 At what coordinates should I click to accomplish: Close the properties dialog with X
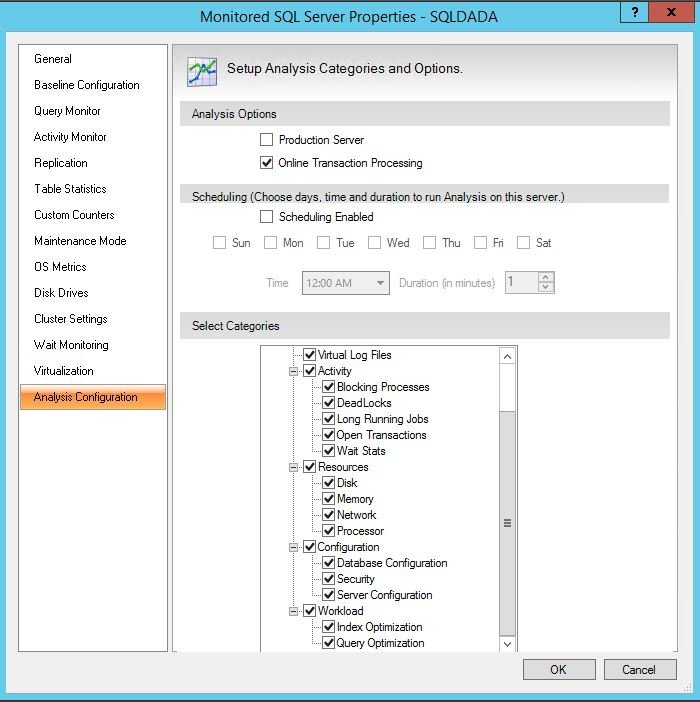click(670, 12)
